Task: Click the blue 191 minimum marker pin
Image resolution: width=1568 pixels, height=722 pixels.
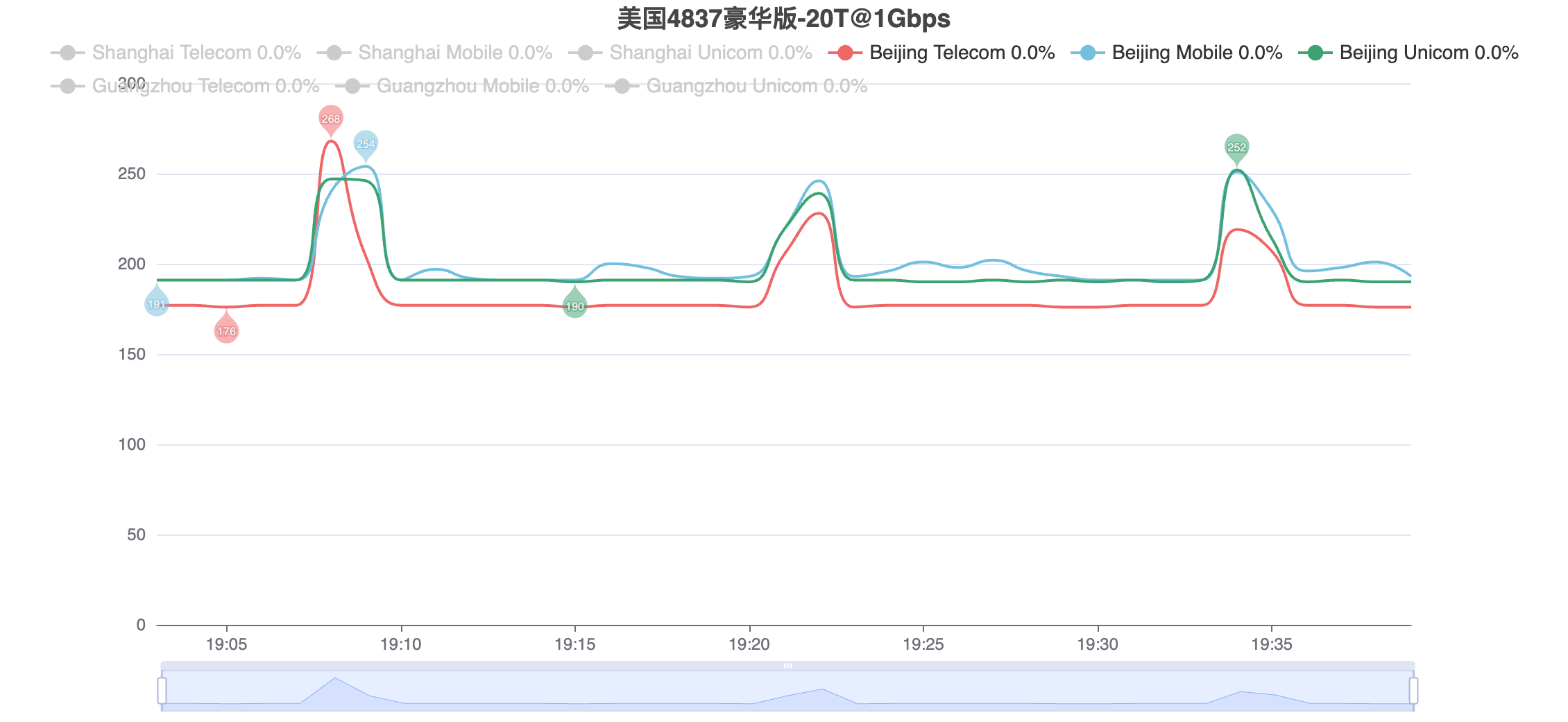Action: [157, 302]
